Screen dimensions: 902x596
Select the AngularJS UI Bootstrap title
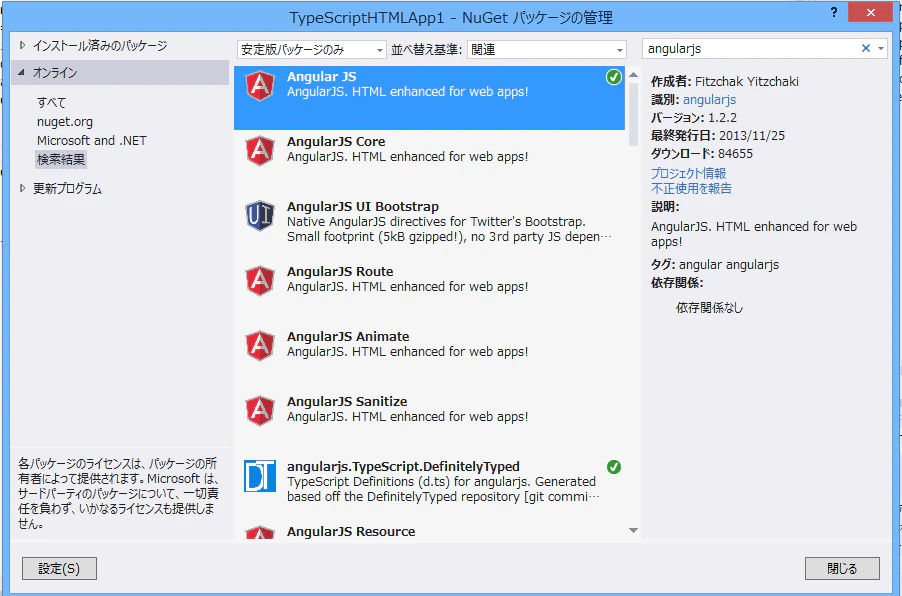pos(363,207)
